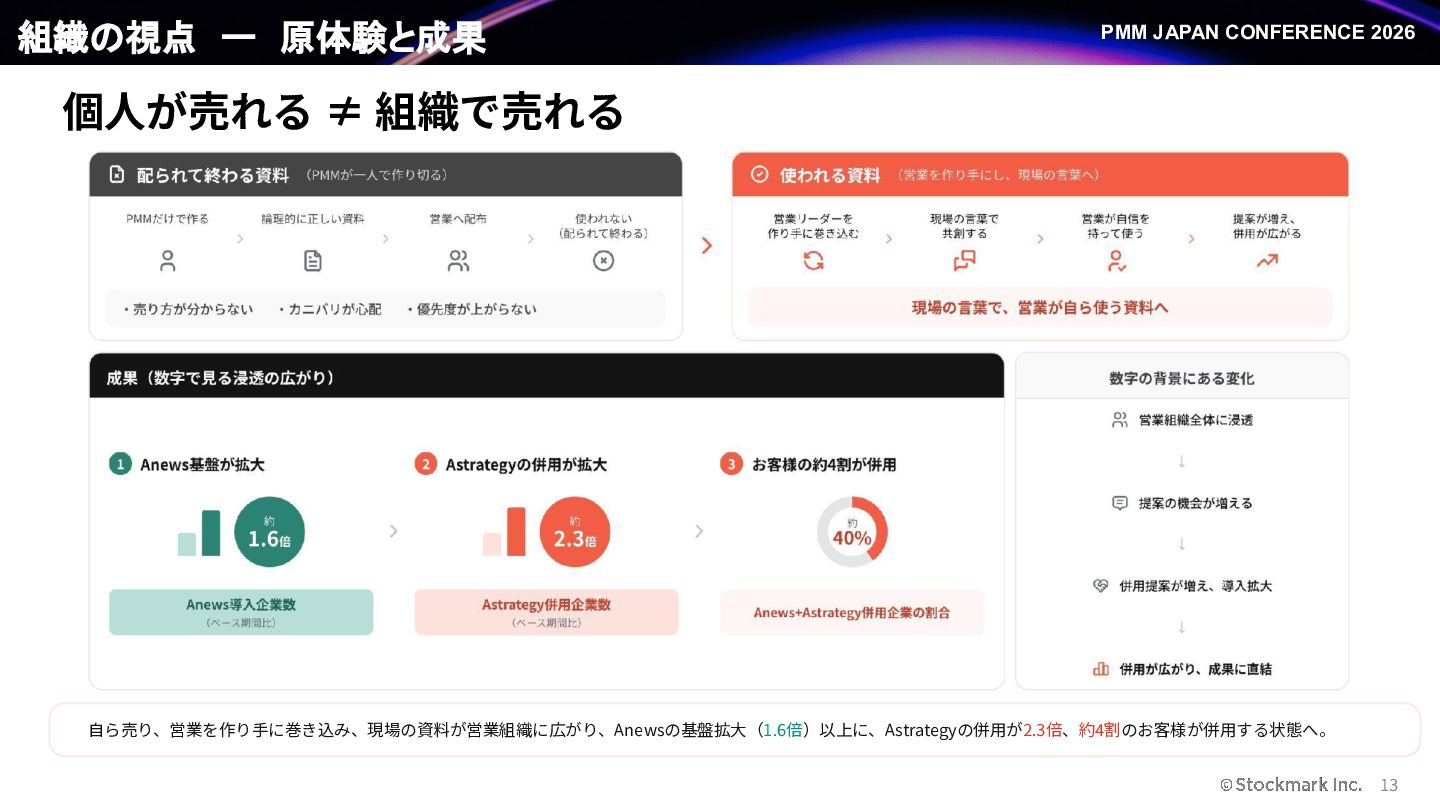This screenshot has width=1440, height=810.
Task: Click the slide header 組織の視点 — 原体験と成果
Action: 251,38
